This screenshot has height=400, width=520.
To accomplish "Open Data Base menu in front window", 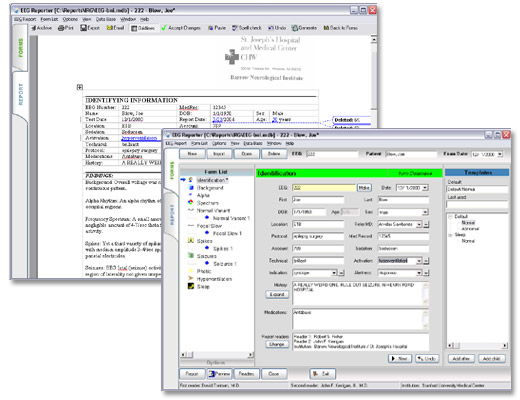I will pyautogui.click(x=252, y=143).
